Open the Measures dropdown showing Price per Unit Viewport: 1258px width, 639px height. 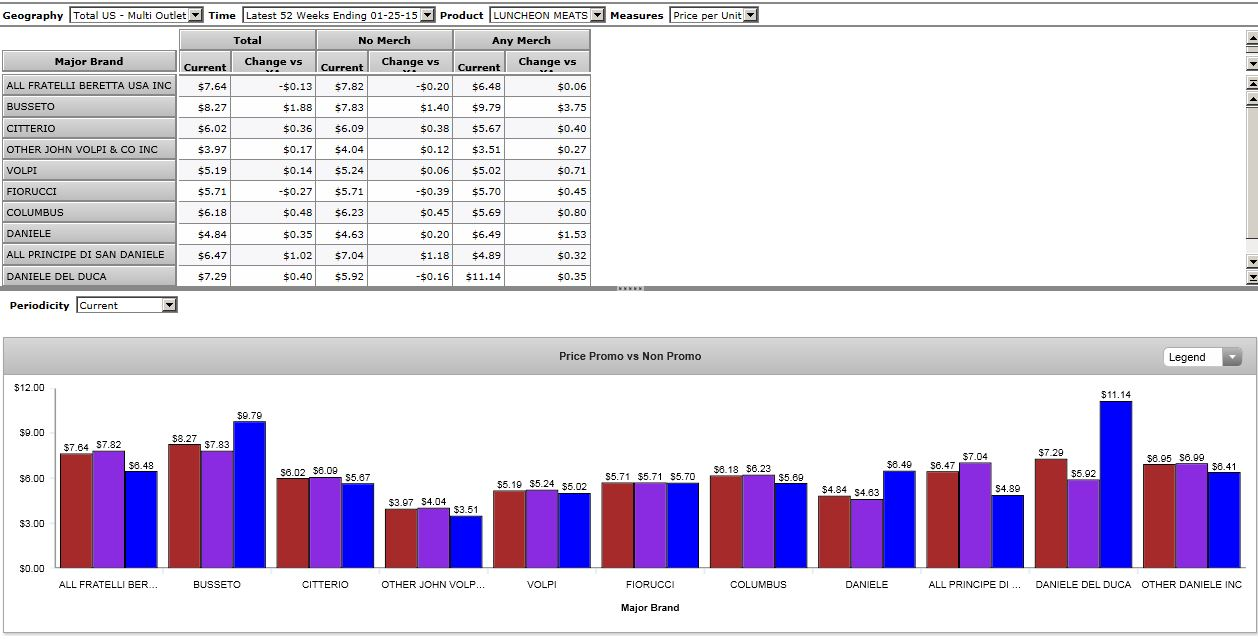(750, 15)
